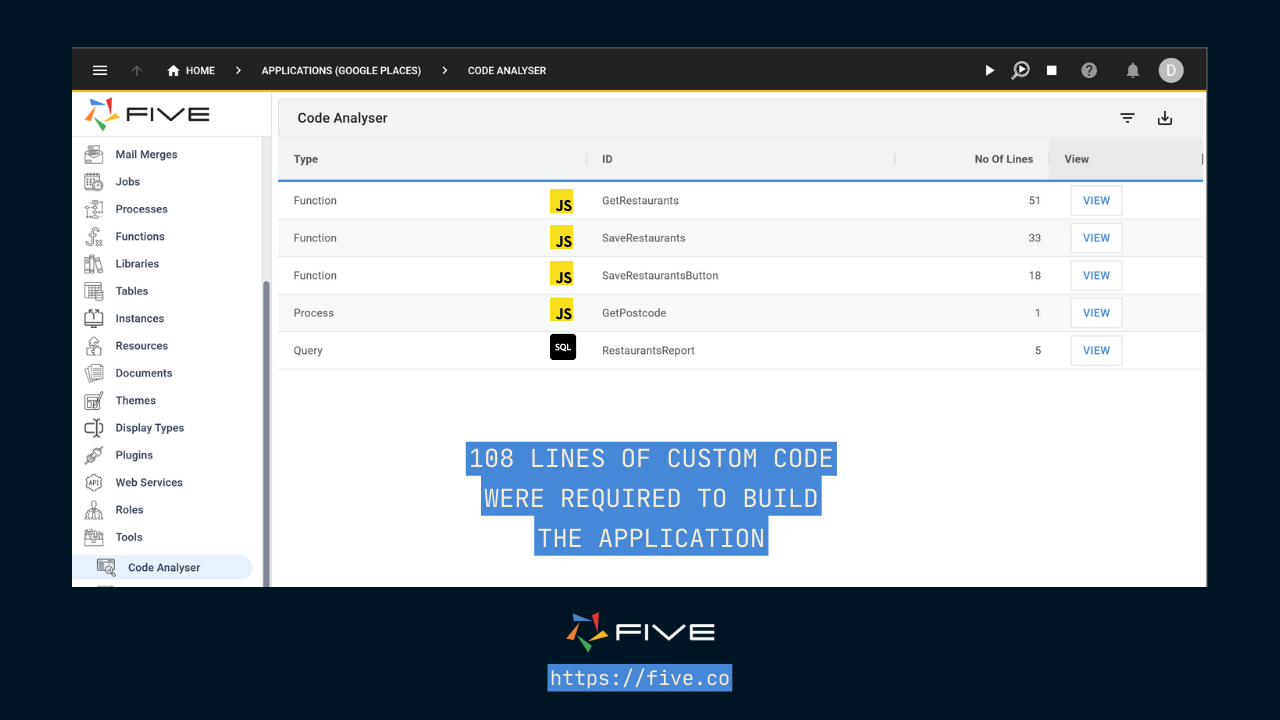Click the Functions fx icon
Viewport: 1280px width, 720px height.
pos(94,236)
